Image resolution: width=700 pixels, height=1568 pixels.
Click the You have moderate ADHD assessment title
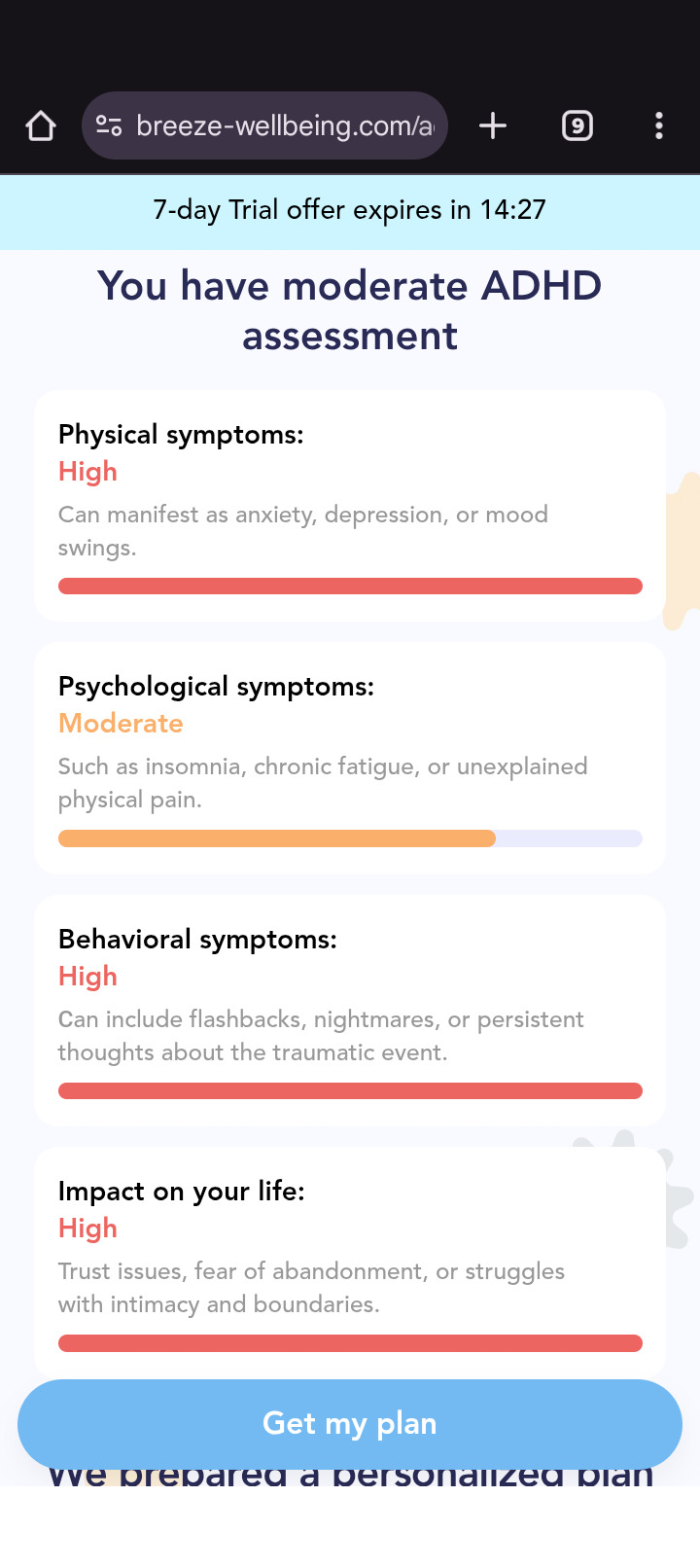pos(350,310)
